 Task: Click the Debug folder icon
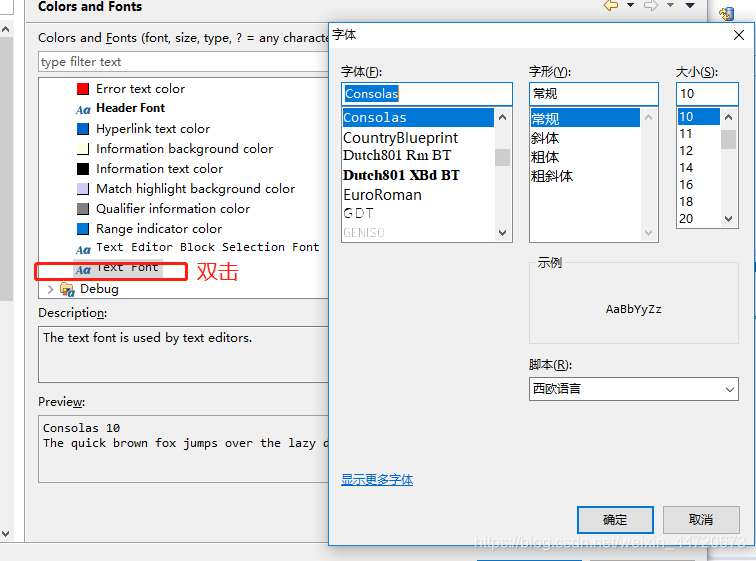(x=67, y=289)
